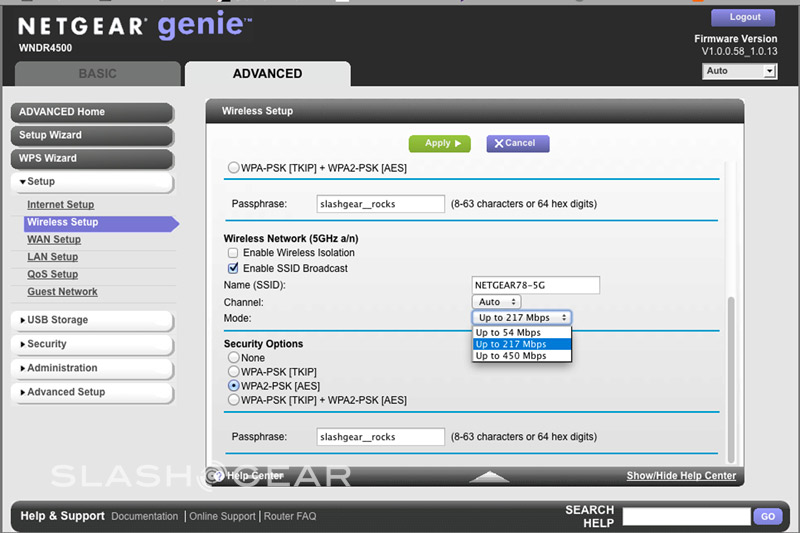Toggle Enable SSID Broadcast checkbox

[x=233, y=269]
